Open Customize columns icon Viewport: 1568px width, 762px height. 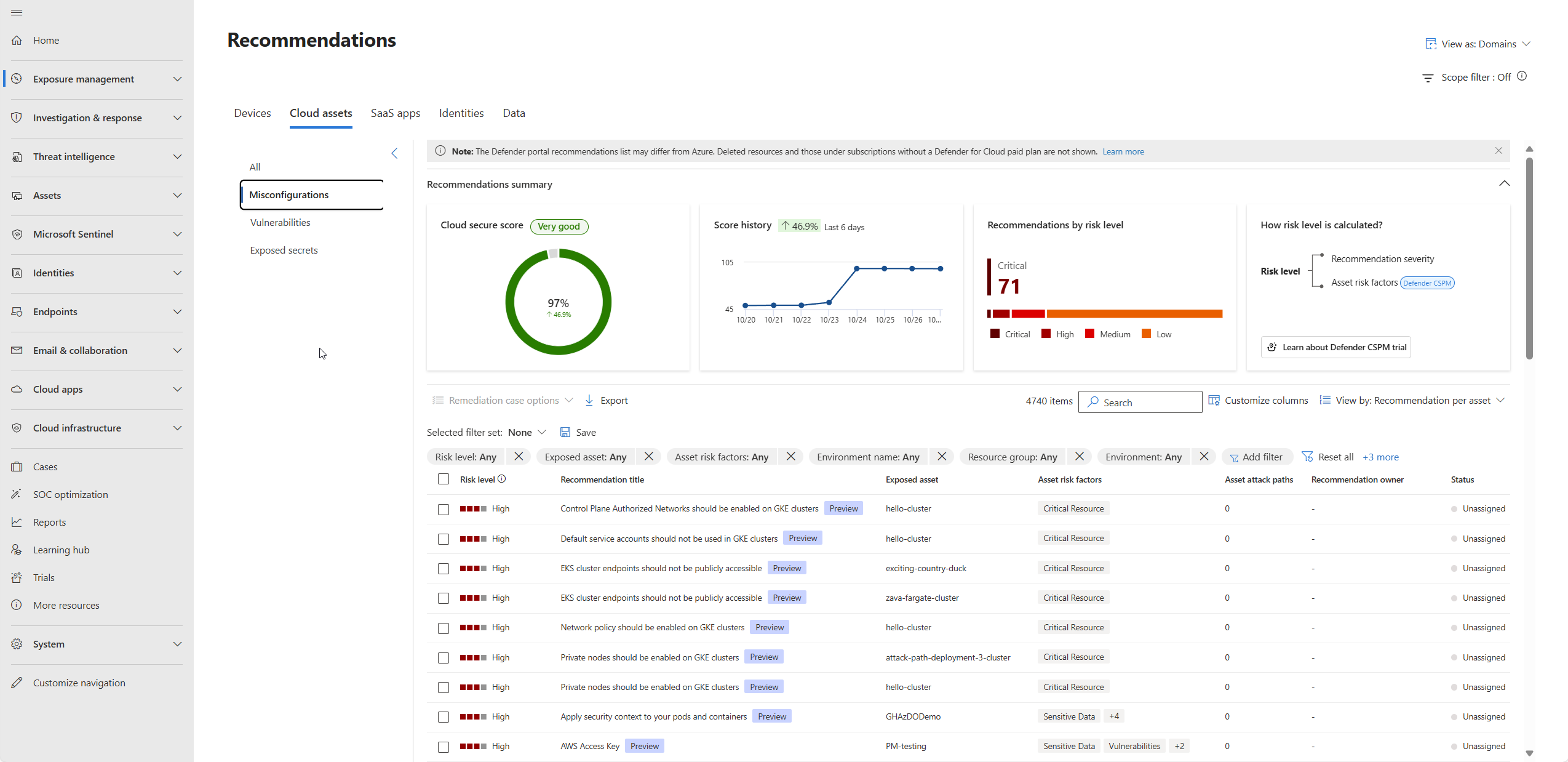click(x=1214, y=401)
